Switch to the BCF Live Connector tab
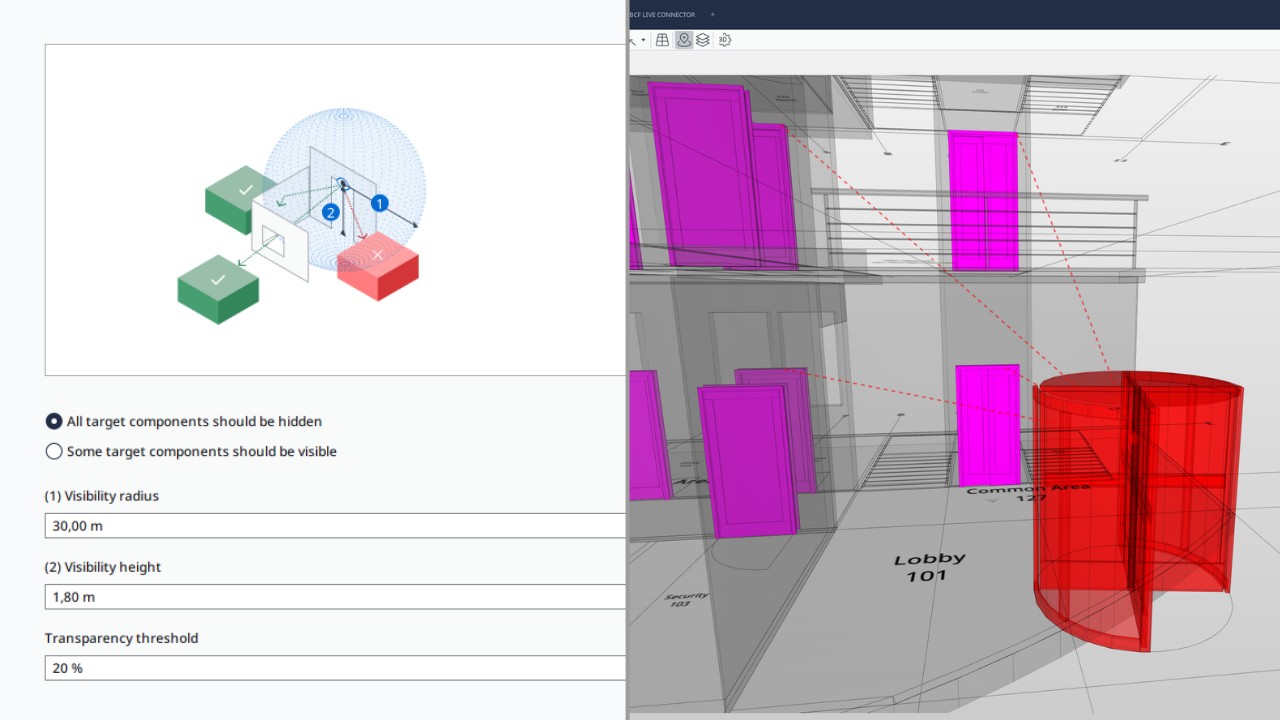1280x720 pixels. tap(663, 15)
